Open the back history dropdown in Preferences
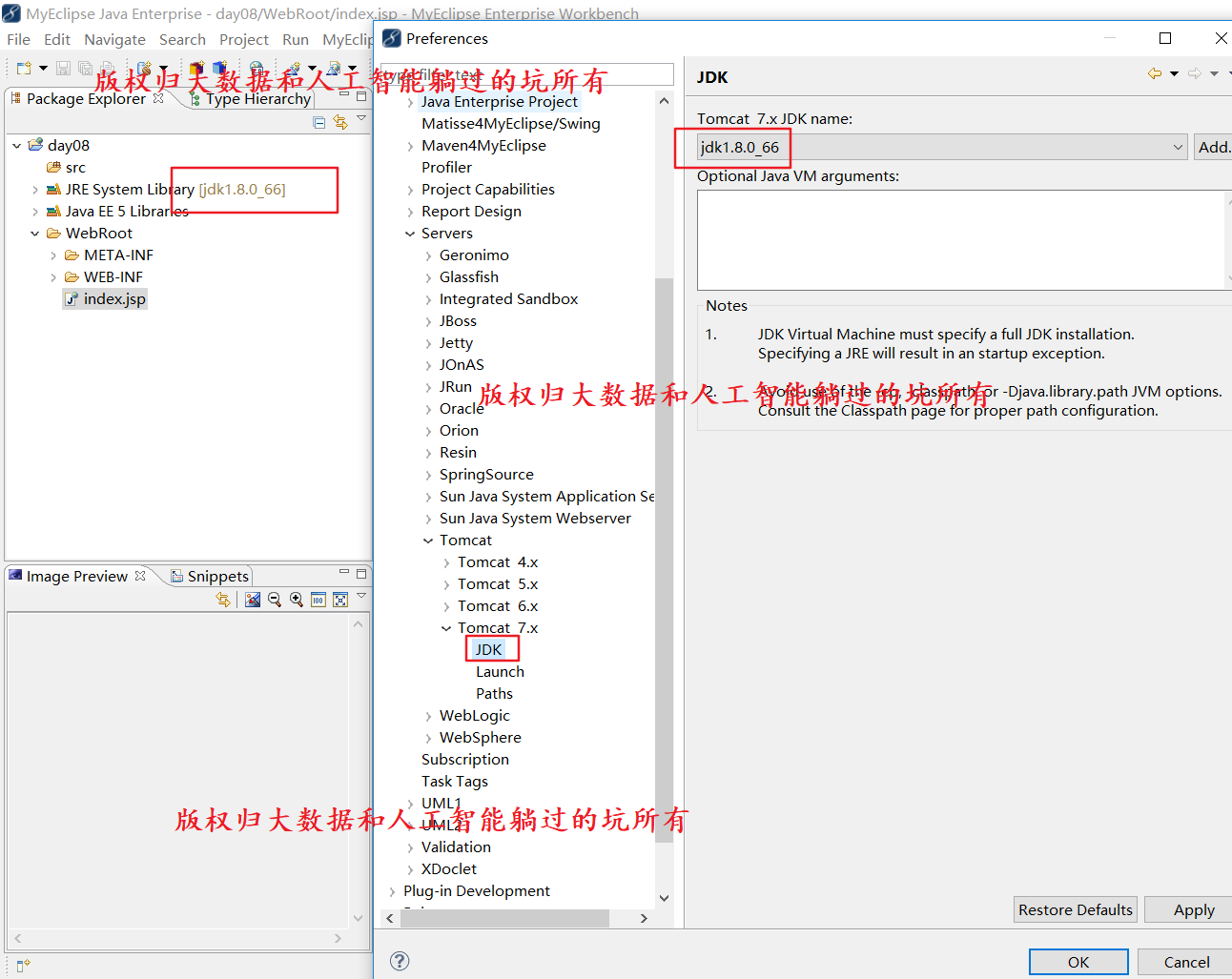Viewport: 1232px width, 979px height. [x=1174, y=73]
